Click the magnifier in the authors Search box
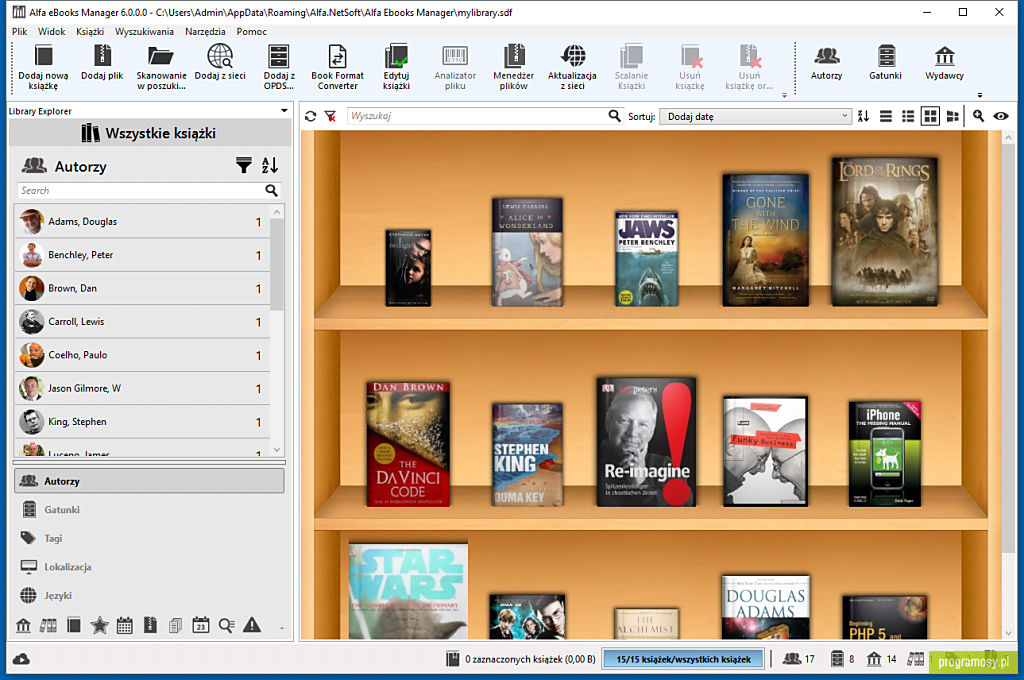The height and width of the screenshot is (680, 1024). (x=272, y=190)
